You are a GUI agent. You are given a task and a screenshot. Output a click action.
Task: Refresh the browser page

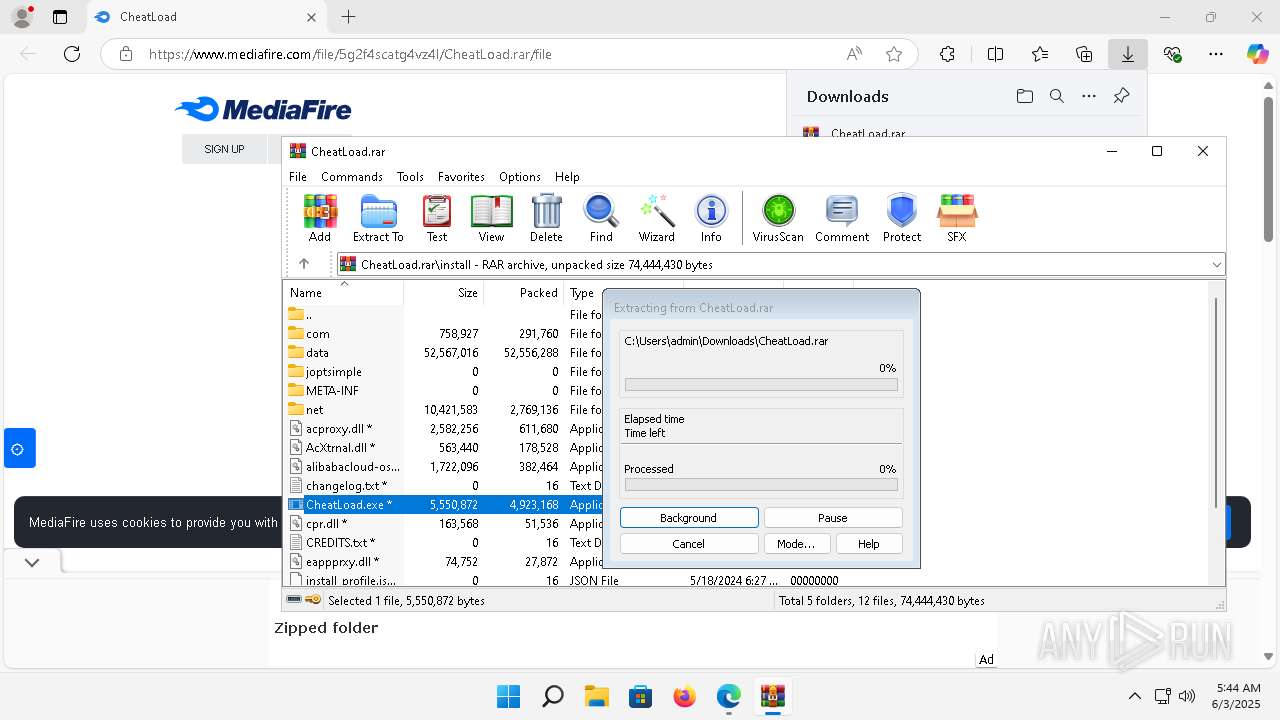tap(72, 54)
